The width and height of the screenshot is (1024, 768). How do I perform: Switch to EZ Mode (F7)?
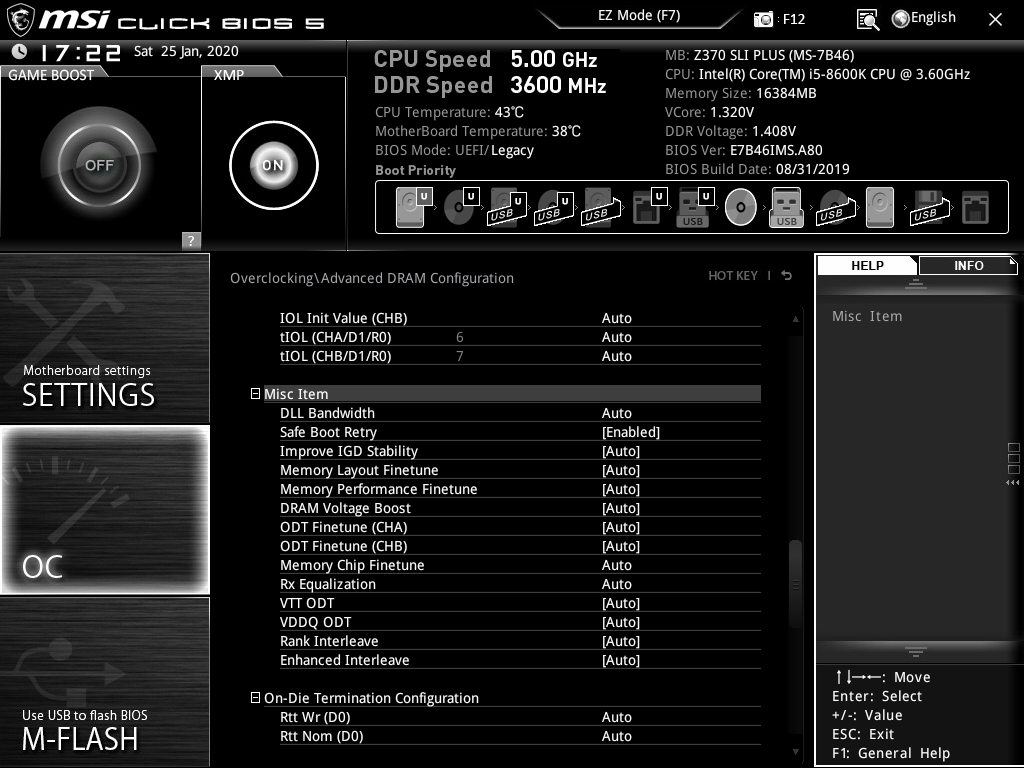(x=639, y=16)
